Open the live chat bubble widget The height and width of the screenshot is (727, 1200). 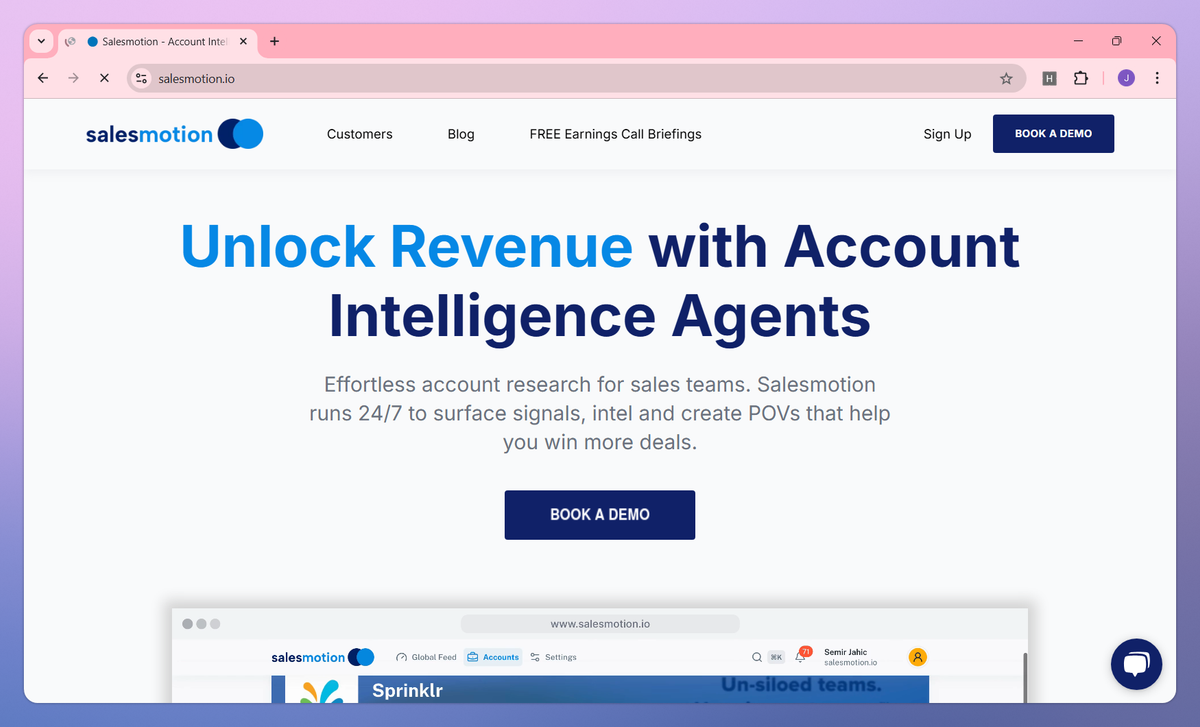1137,664
